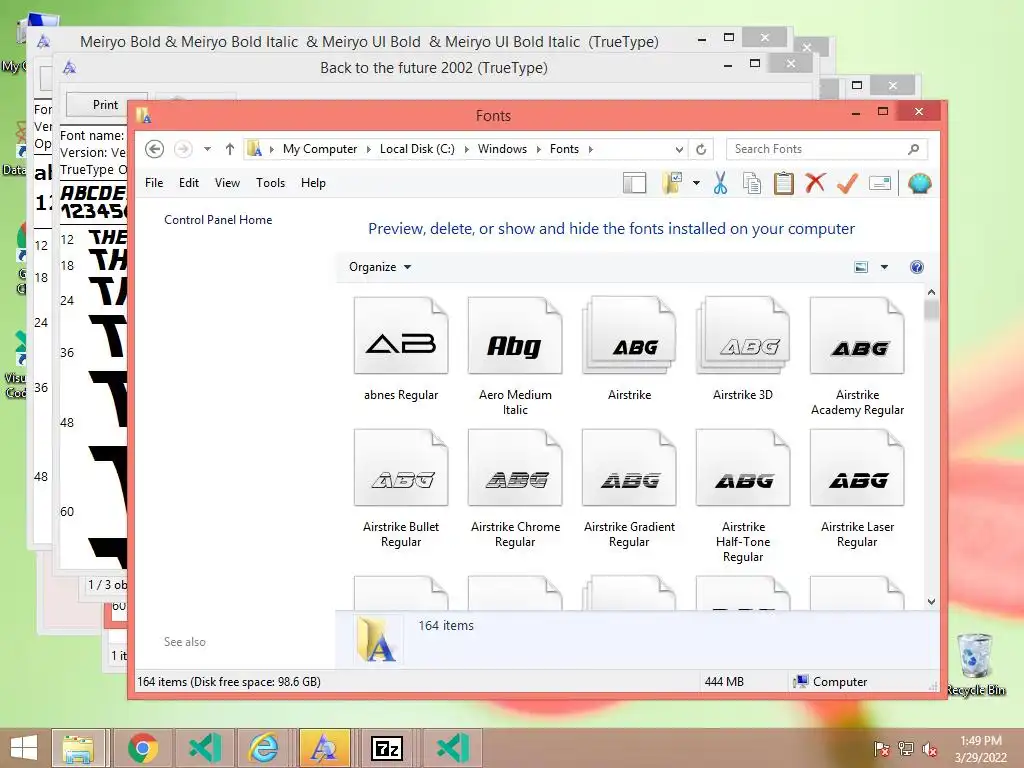This screenshot has width=1024, height=768.
Task: Launch Google Chrome from the taskbar
Action: [x=142, y=748]
